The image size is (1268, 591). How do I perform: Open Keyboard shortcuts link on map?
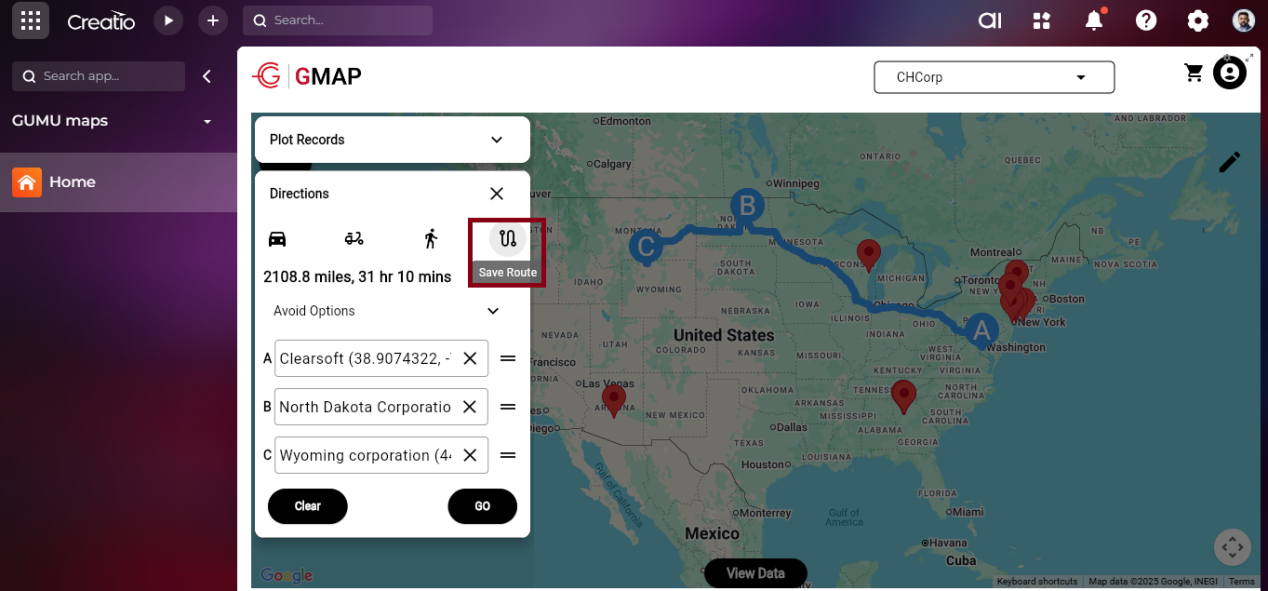tap(1037, 582)
